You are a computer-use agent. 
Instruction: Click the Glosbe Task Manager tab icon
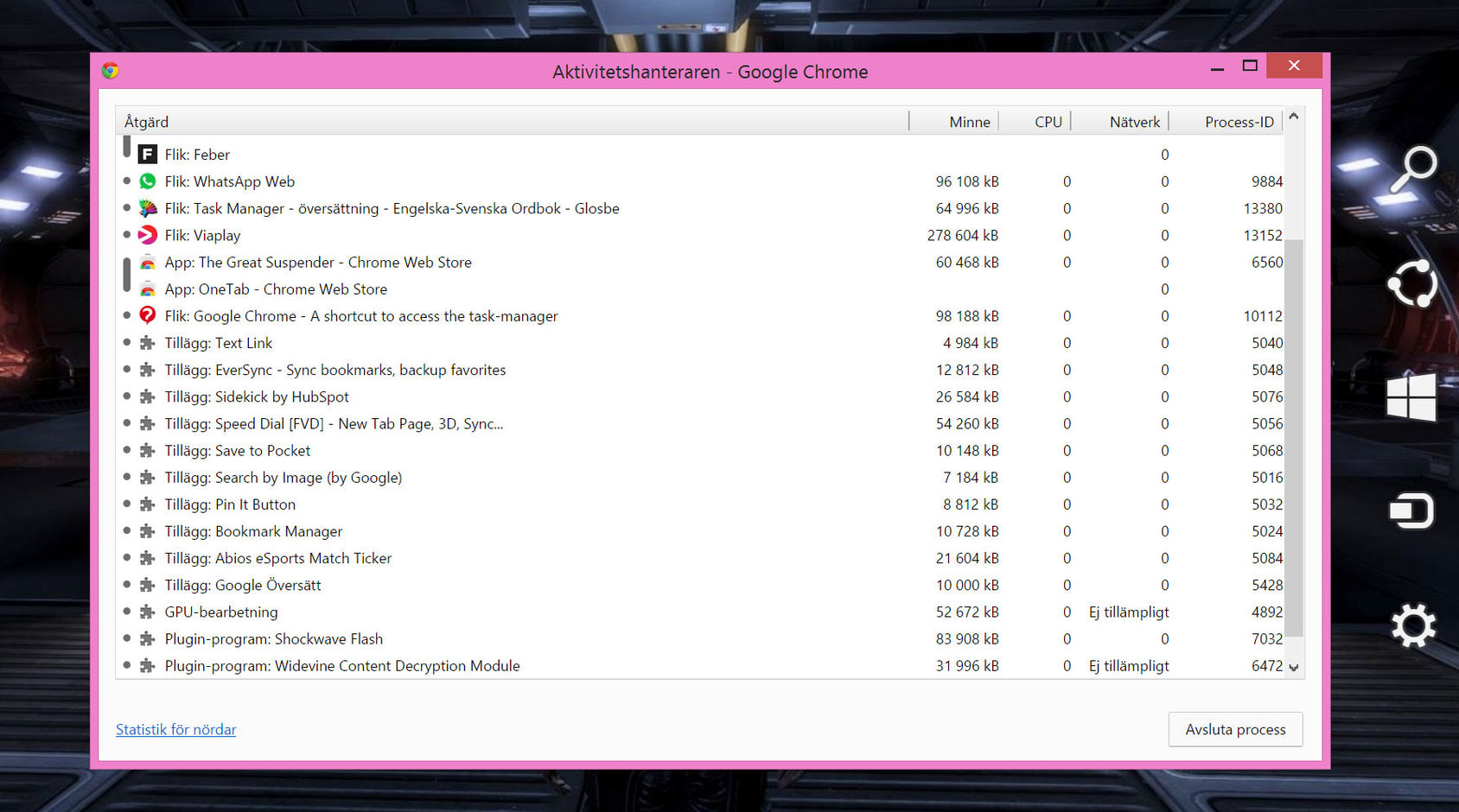click(148, 208)
